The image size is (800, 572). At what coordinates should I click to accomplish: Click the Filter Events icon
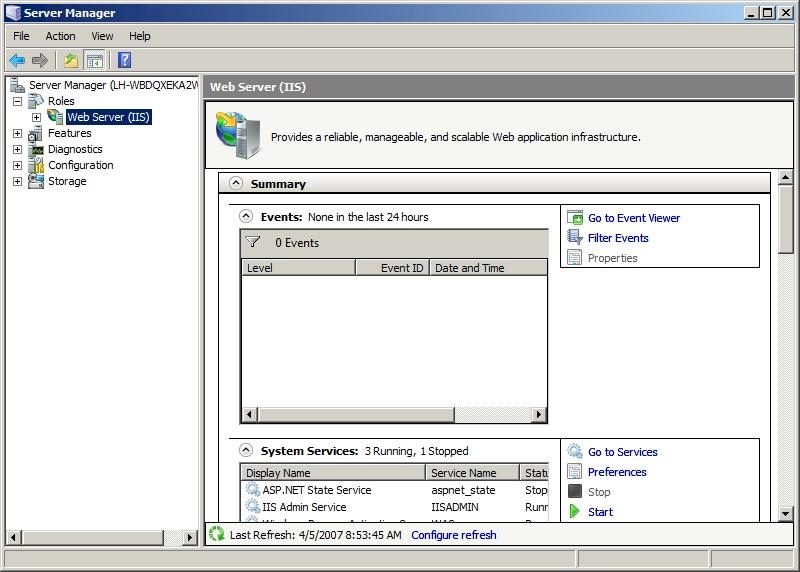point(575,238)
